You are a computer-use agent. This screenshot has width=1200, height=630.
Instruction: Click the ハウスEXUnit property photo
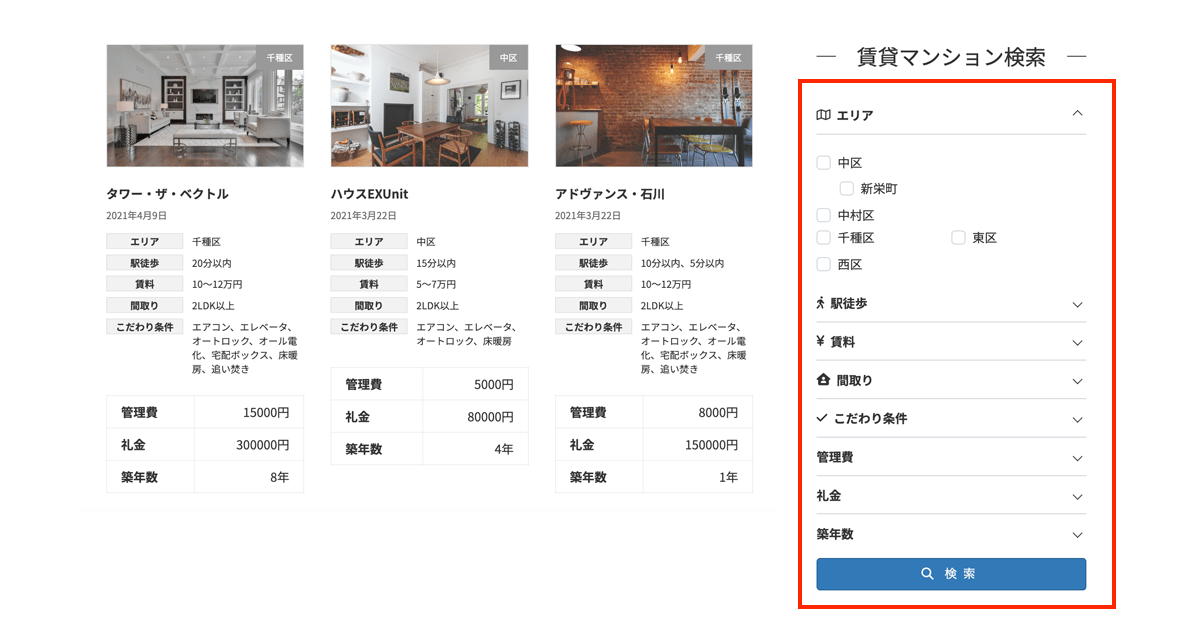pos(428,104)
